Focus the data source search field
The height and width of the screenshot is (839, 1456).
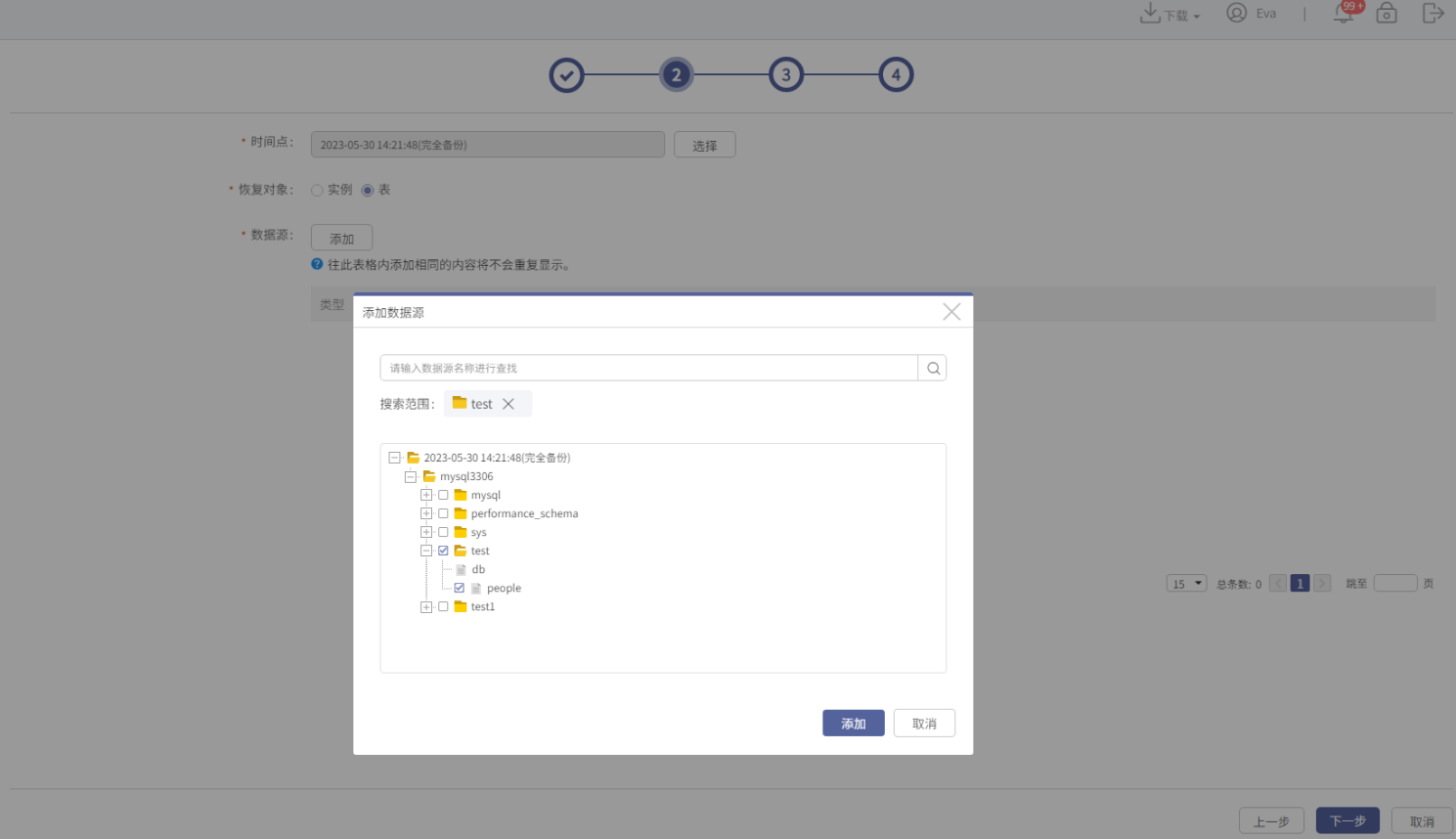(x=648, y=368)
